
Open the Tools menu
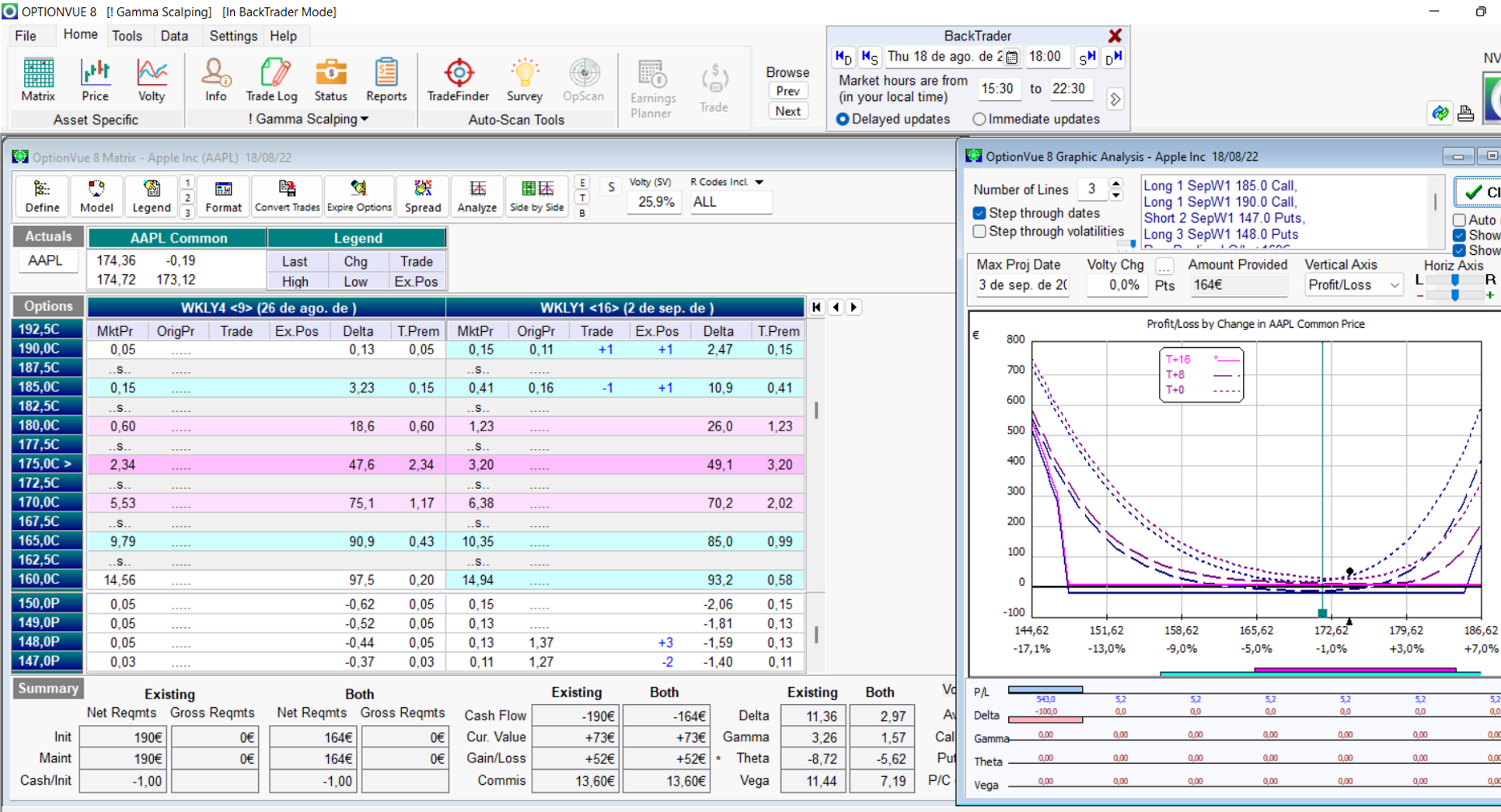click(127, 36)
